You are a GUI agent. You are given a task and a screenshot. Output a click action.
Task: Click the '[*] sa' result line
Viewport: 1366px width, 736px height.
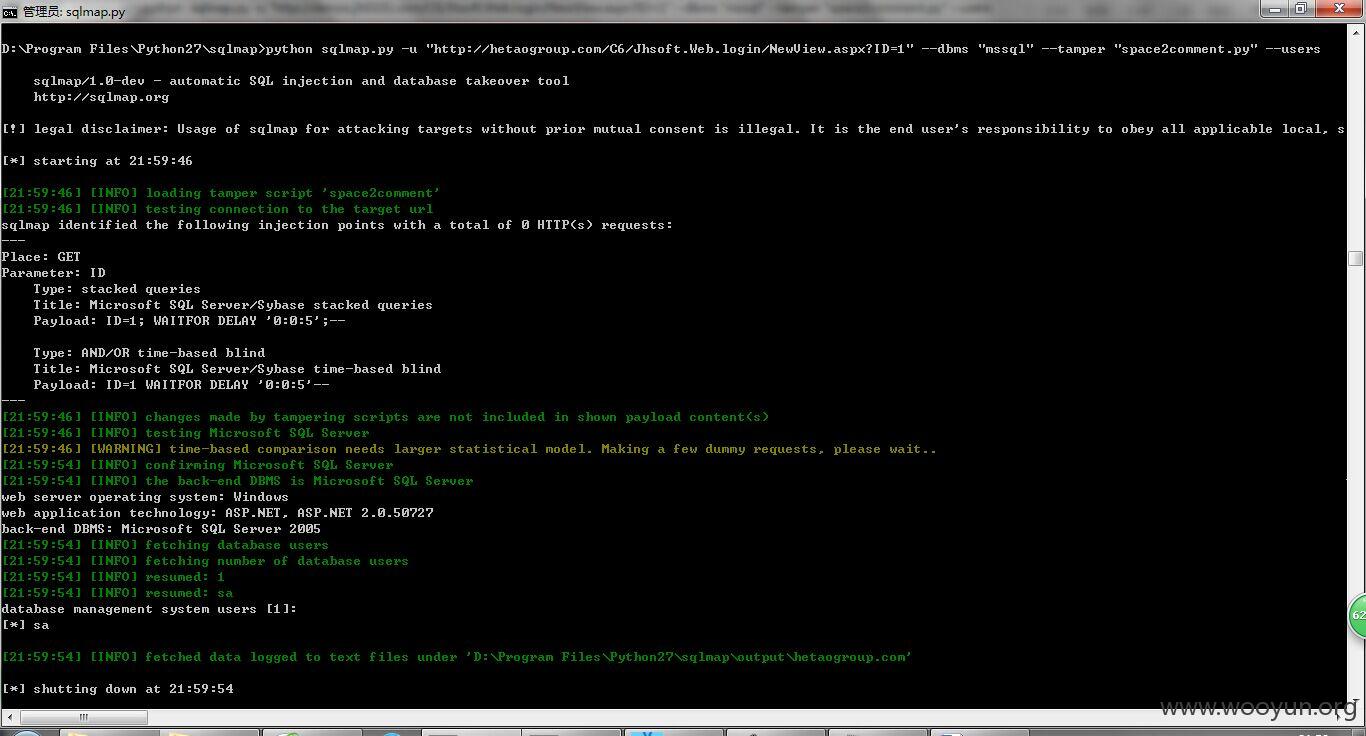(x=25, y=625)
